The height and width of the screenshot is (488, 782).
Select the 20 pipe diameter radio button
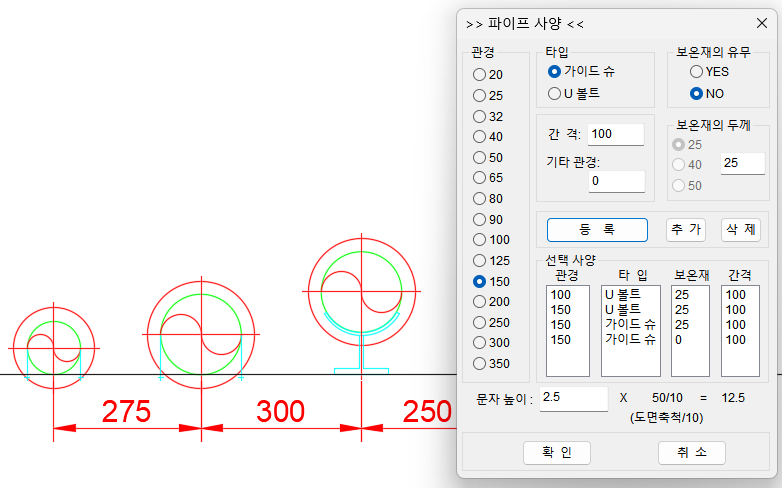coord(480,75)
